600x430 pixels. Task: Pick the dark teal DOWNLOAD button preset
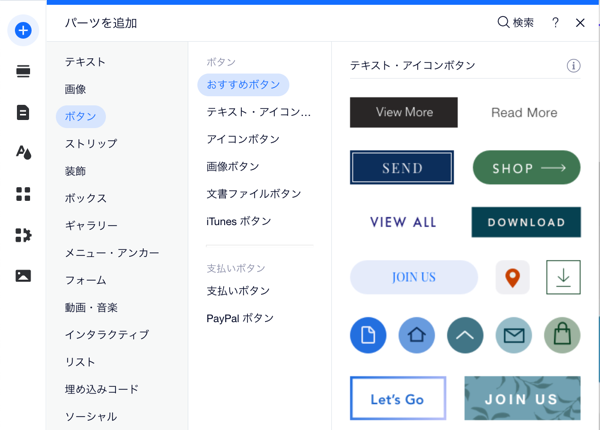pos(526,222)
